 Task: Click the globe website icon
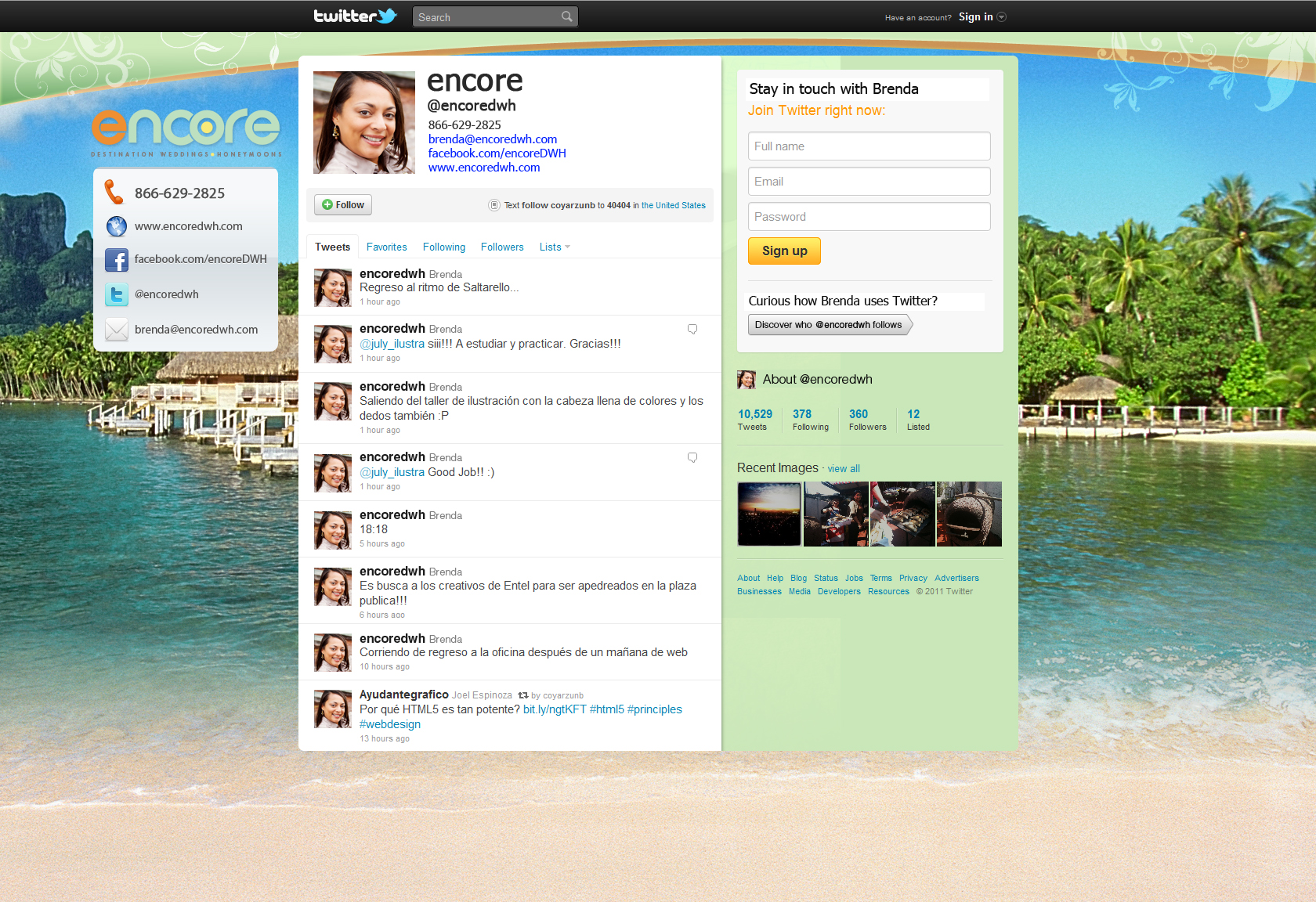pyautogui.click(x=117, y=226)
